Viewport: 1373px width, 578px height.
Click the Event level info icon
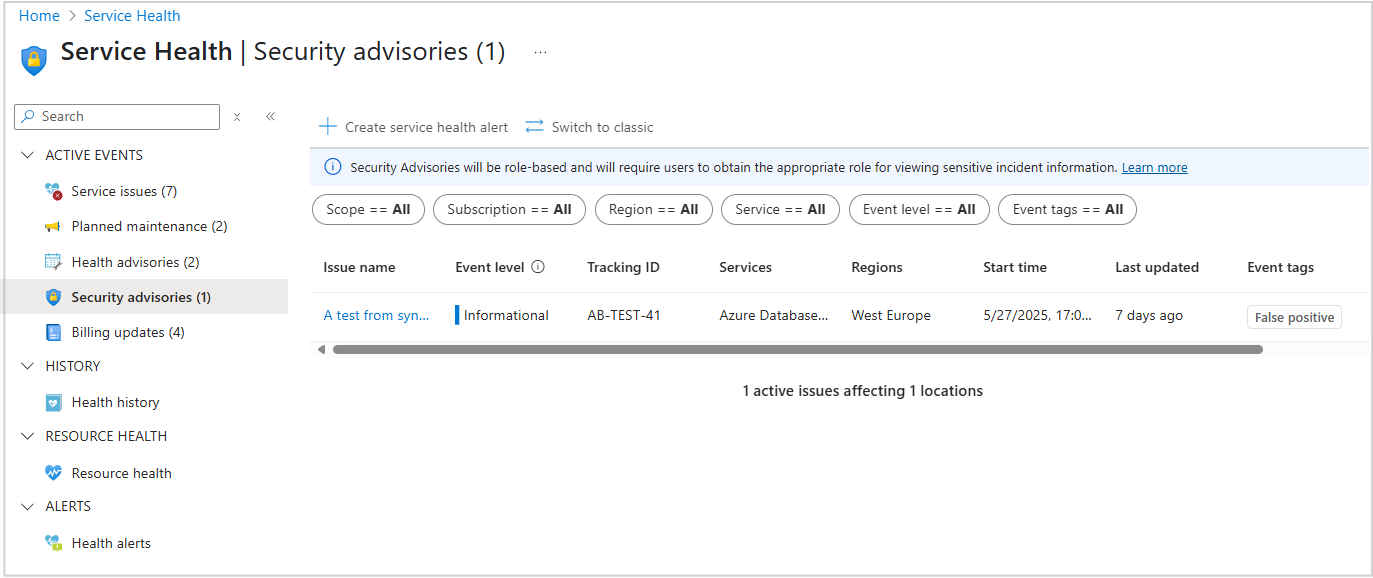tap(538, 267)
